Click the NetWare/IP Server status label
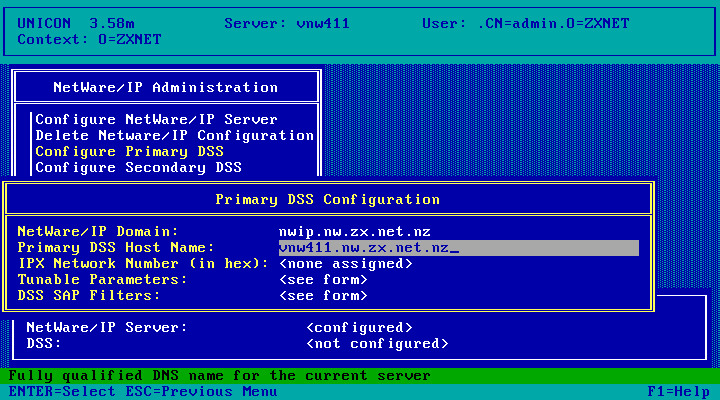This screenshot has height=400, width=720. click(107, 328)
